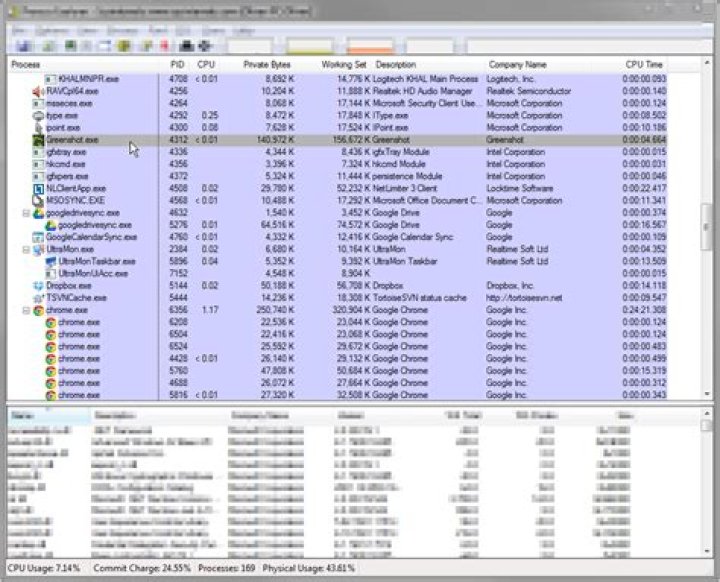Sort by the Working Set column header

coord(344,64)
